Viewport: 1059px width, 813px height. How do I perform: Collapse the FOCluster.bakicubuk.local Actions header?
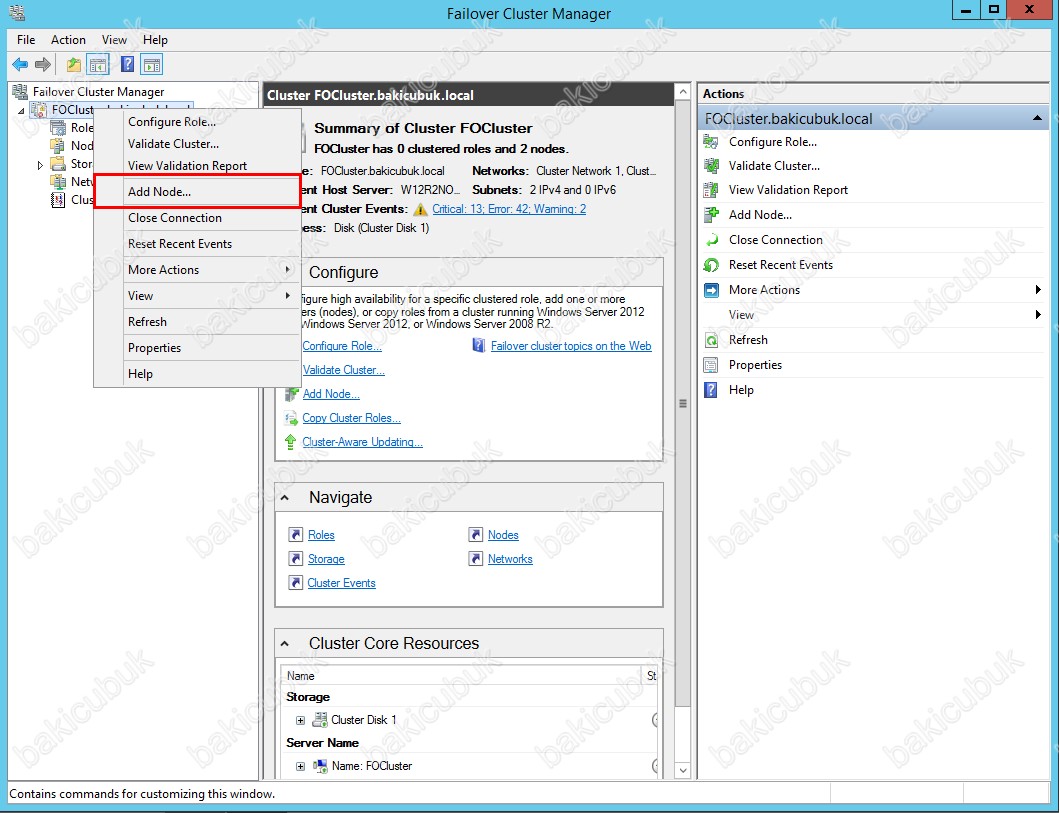[x=1037, y=119]
